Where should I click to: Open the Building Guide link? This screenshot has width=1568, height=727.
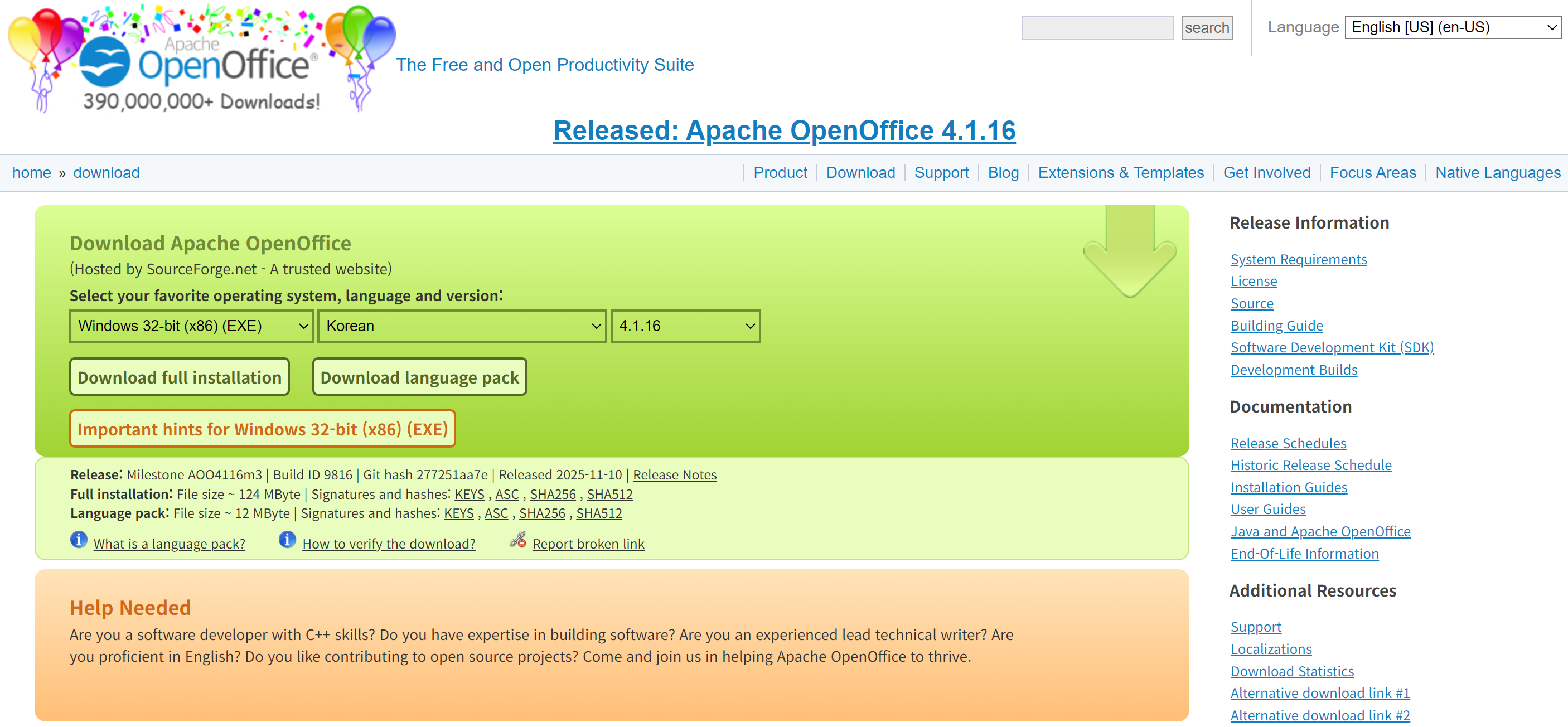tap(1276, 326)
